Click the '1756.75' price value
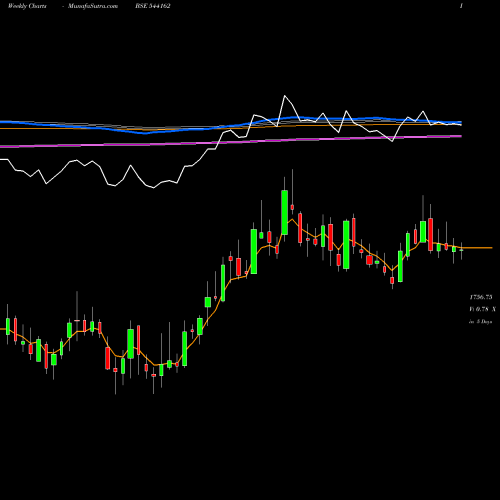The height and width of the screenshot is (500, 500). pyautogui.click(x=481, y=297)
